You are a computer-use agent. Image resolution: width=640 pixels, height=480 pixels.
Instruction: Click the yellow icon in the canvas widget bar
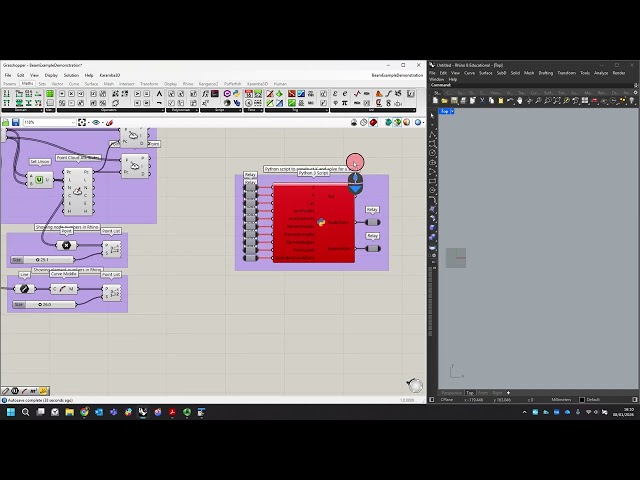pyautogui.click(x=44, y=391)
